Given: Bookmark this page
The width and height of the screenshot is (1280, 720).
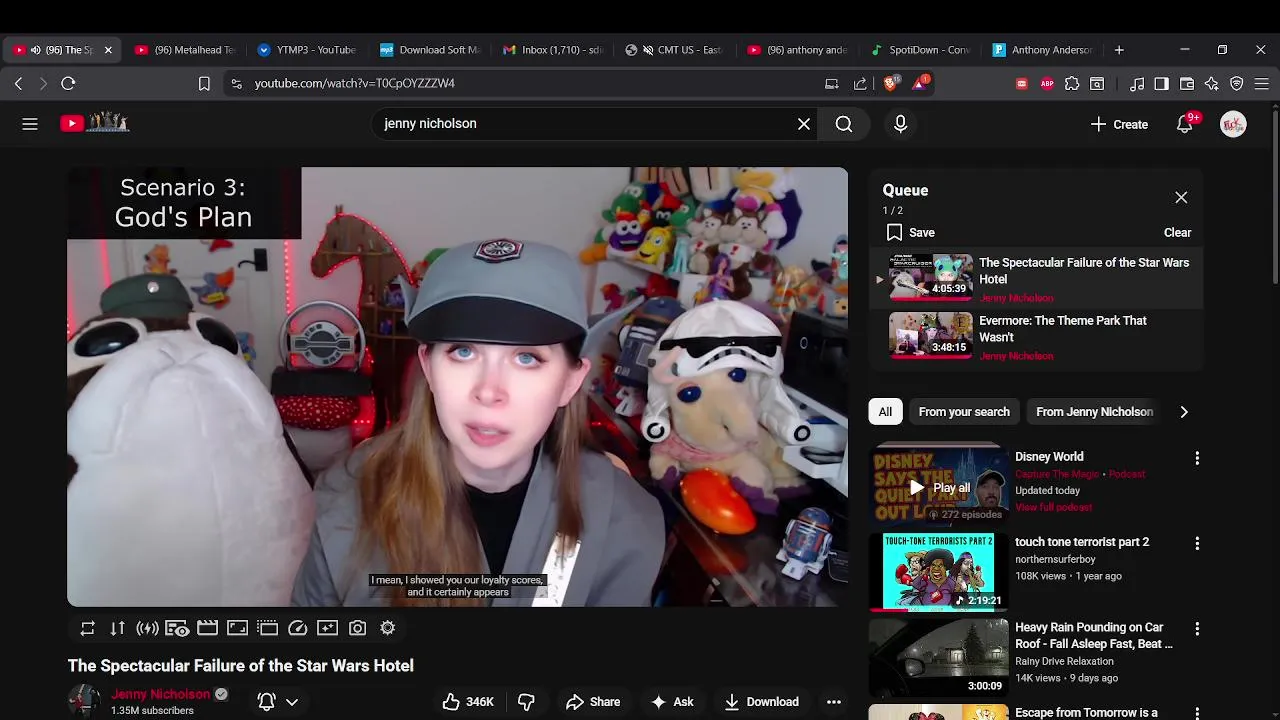Looking at the screenshot, I should (204, 84).
